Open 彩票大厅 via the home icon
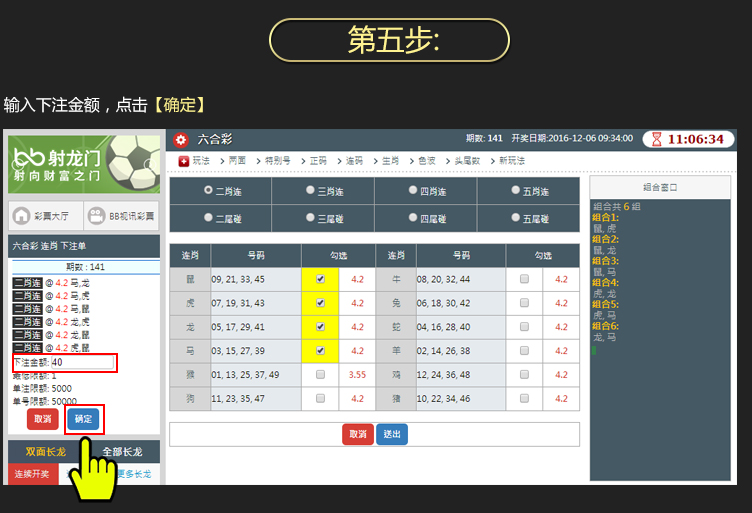752x513 pixels. pos(21,215)
